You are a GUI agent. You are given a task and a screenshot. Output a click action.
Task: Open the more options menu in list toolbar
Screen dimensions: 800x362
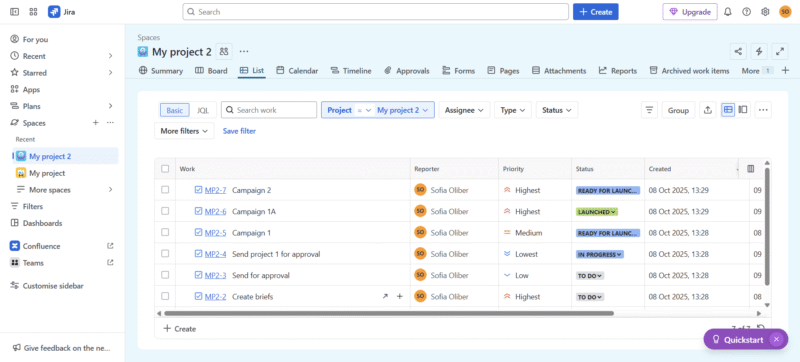tap(763, 110)
